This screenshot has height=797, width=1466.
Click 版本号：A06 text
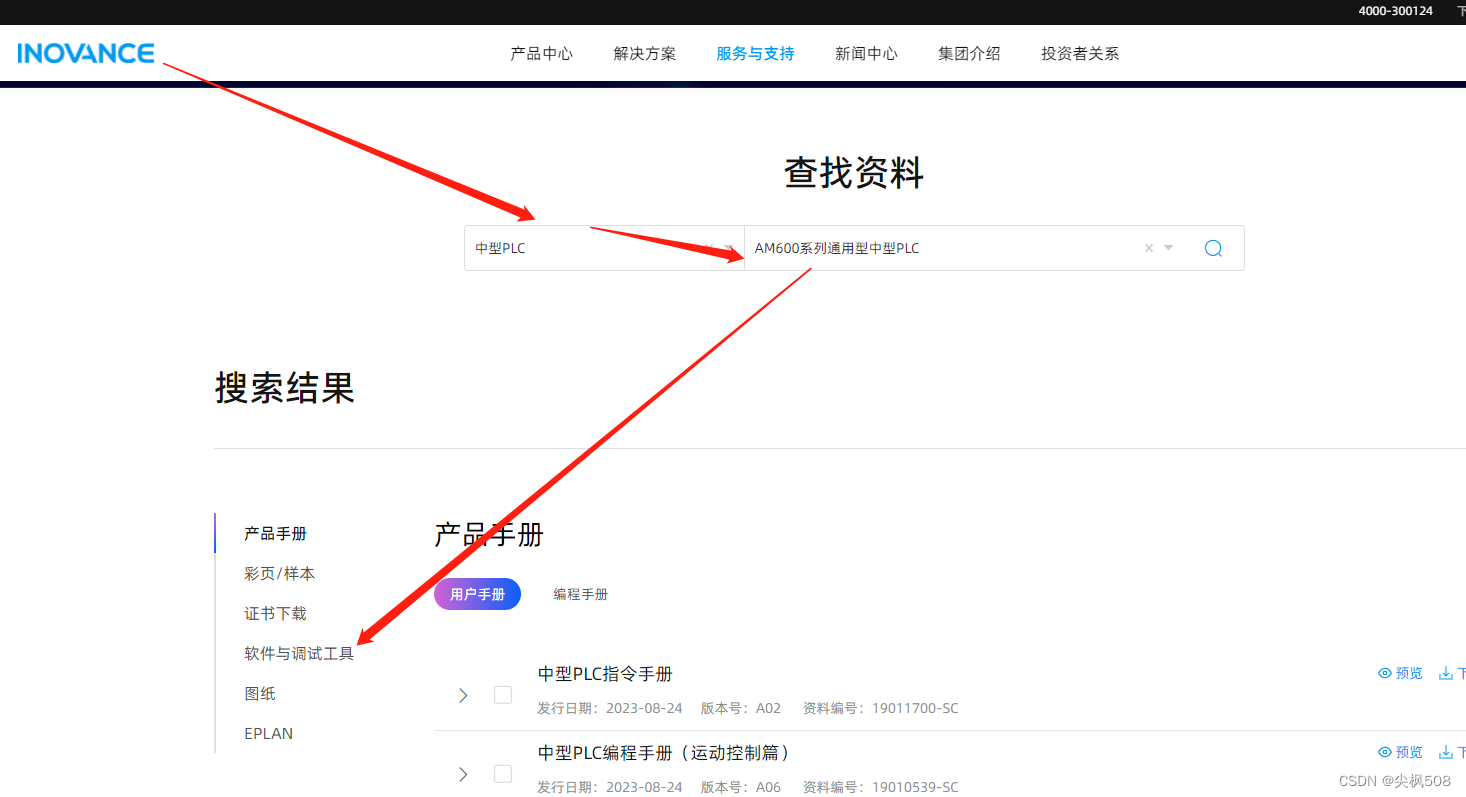[741, 788]
